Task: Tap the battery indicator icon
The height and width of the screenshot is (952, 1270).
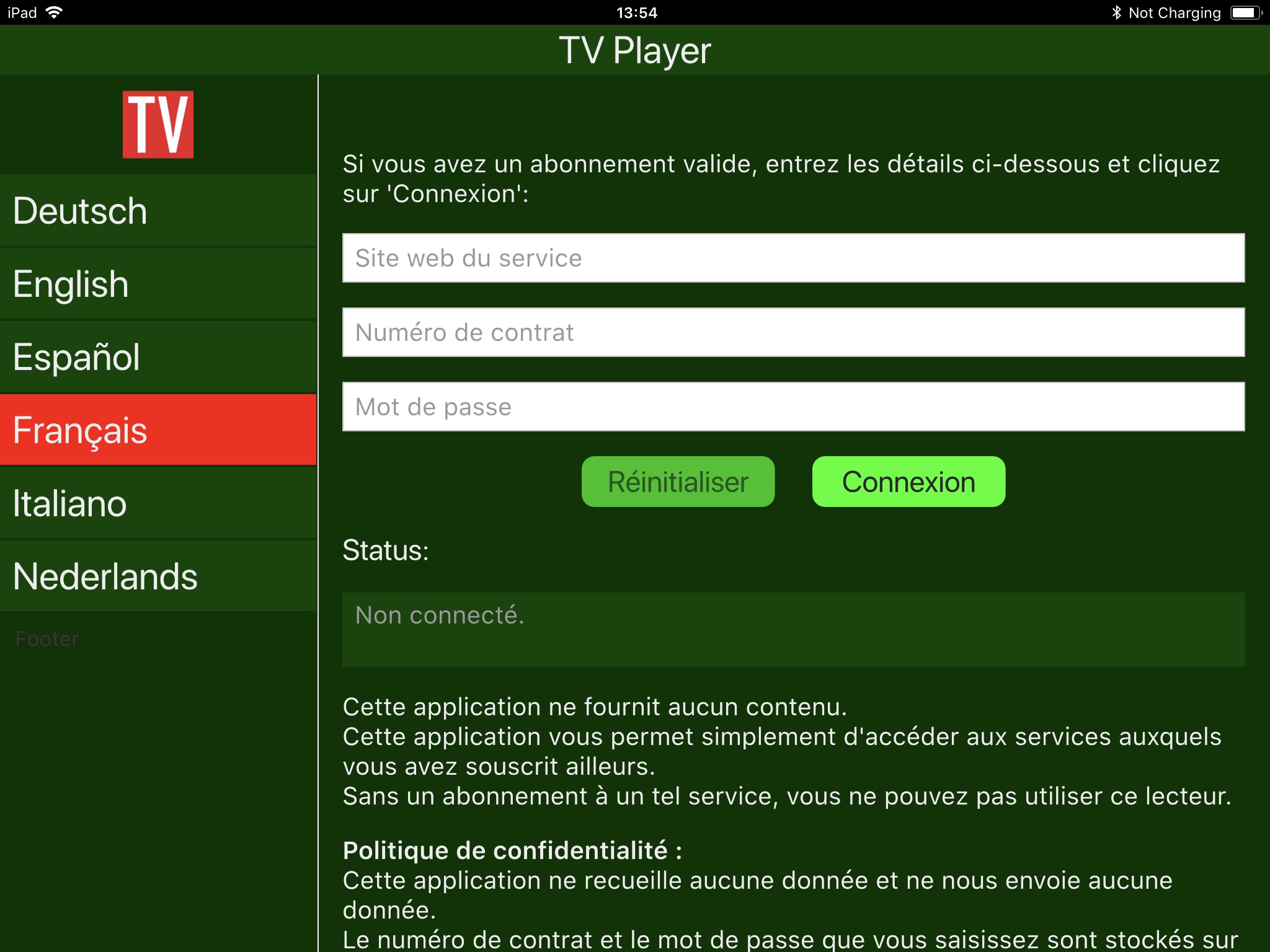Action: (x=1245, y=12)
